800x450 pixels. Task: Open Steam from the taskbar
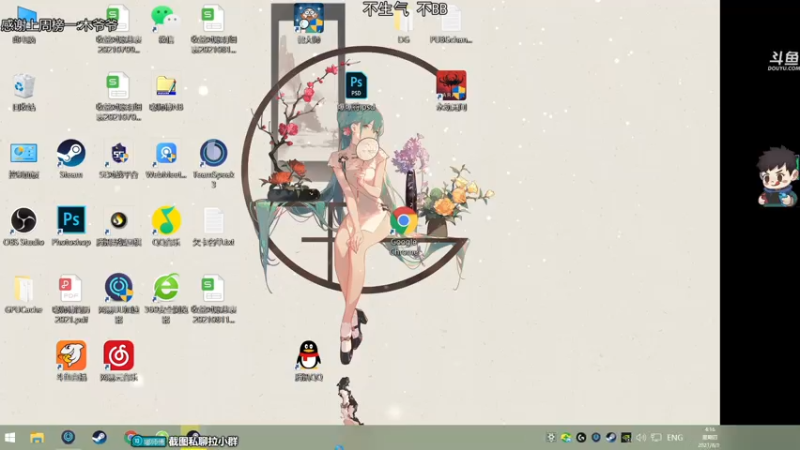tap(99, 437)
